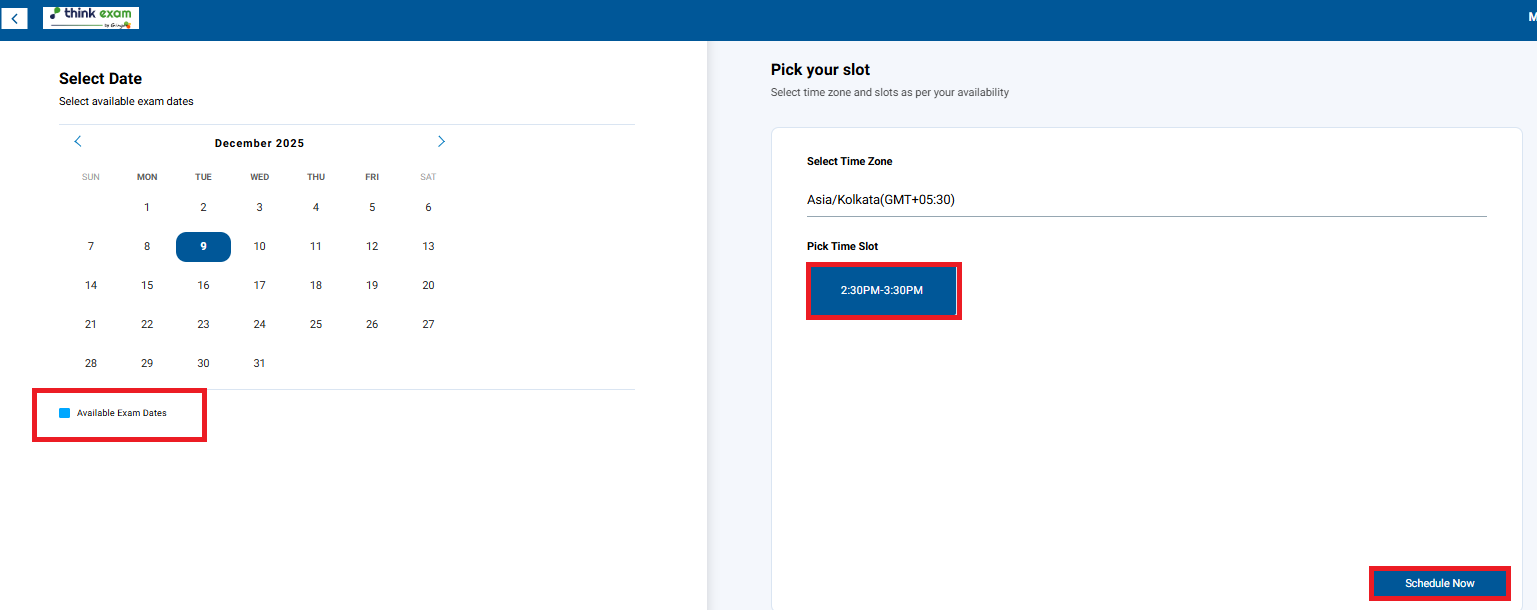Select the 2:30PM-3:30PM time slot
This screenshot has width=1537, height=610.
click(x=882, y=290)
